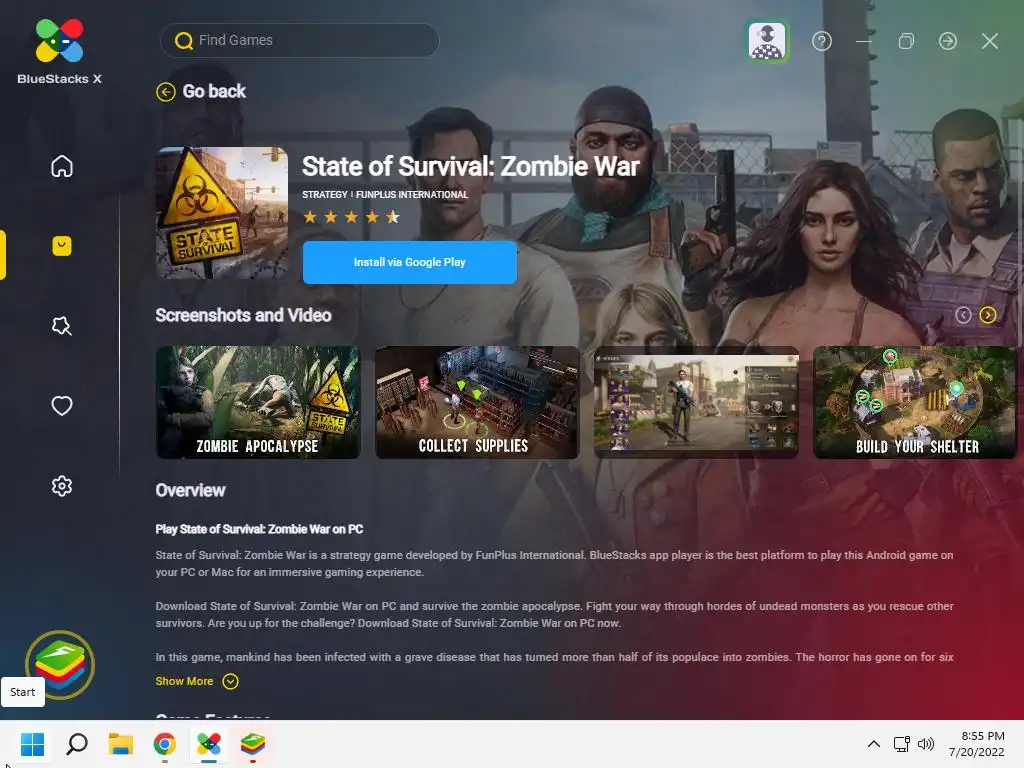This screenshot has width=1024, height=768.
Task: Open the Build Your Shelter screenshot
Action: pos(916,402)
